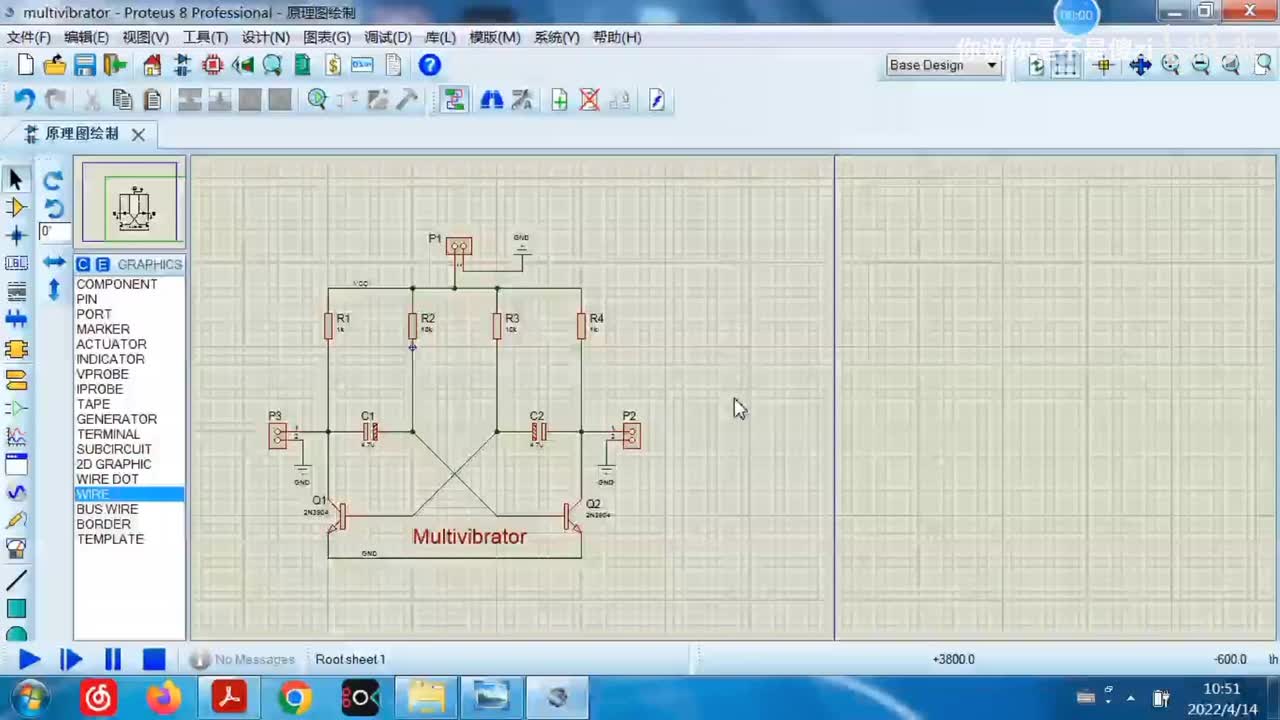Redraw display refresh icon

click(1037, 65)
